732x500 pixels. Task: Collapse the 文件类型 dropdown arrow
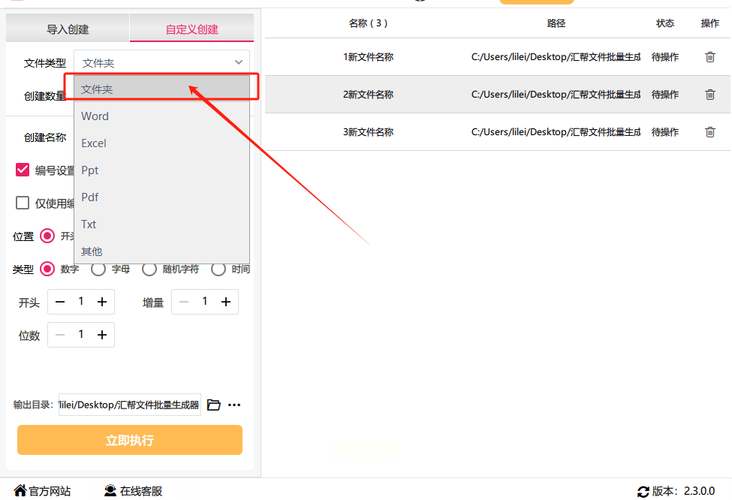pos(239,62)
